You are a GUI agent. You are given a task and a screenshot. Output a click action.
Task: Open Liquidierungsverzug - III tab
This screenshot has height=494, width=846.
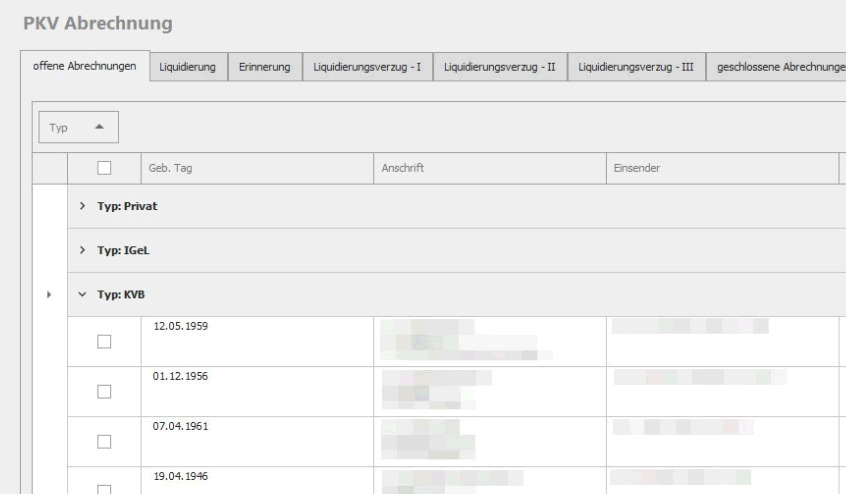coord(637,66)
